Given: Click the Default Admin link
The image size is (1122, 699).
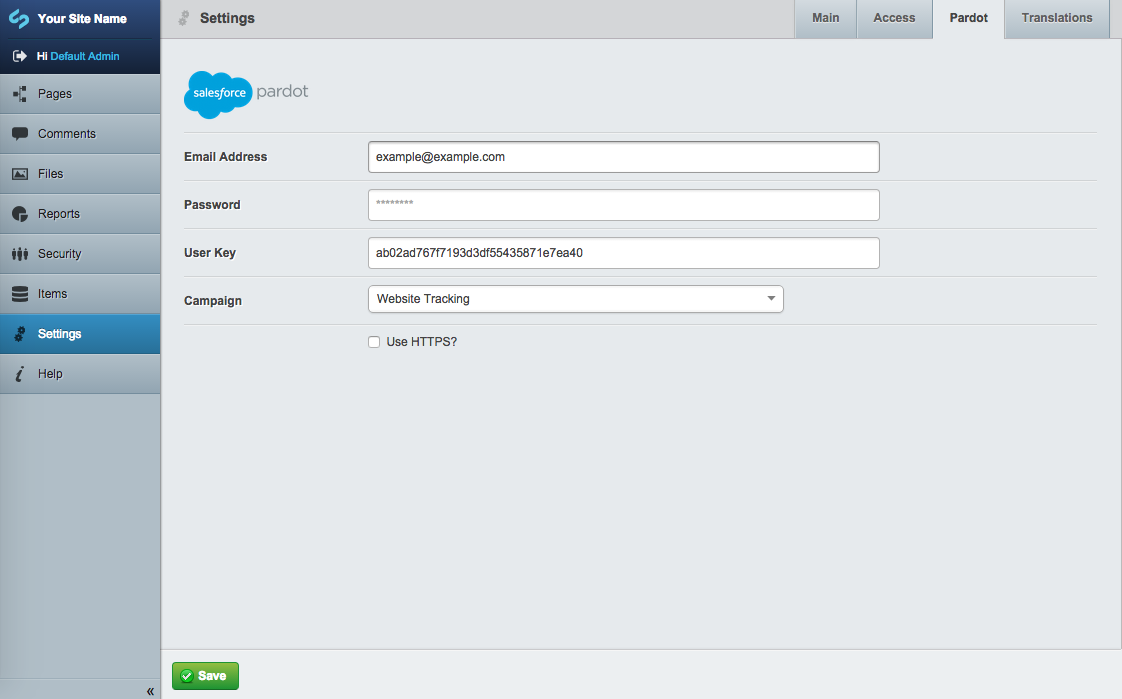Looking at the screenshot, I should click(x=85, y=56).
